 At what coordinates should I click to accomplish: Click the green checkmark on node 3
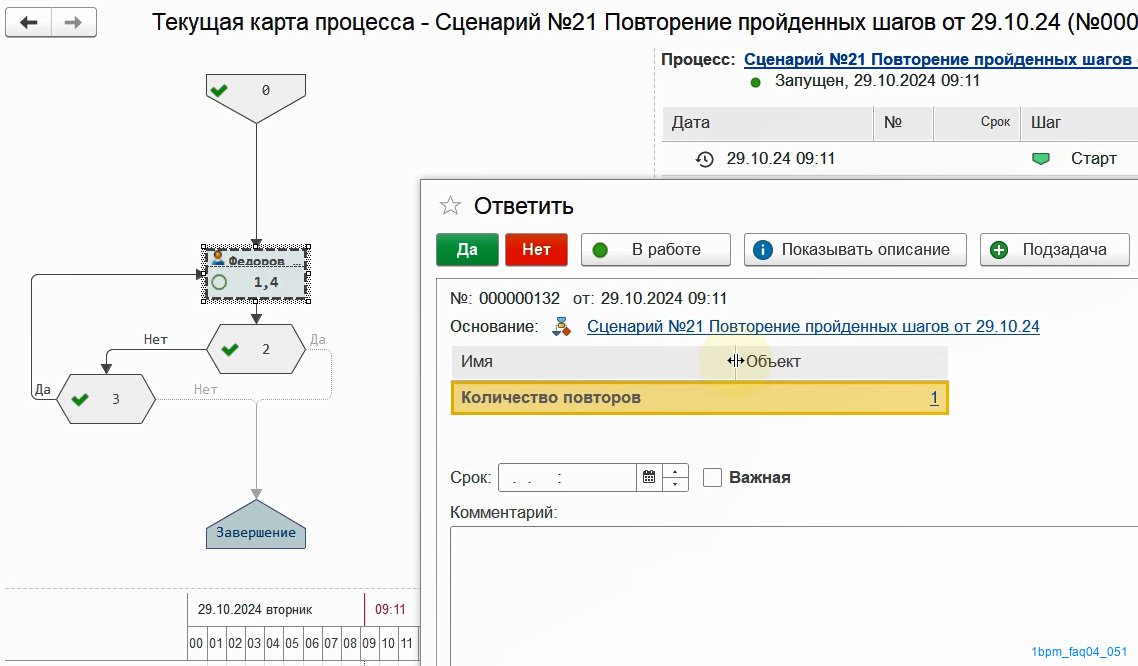click(x=80, y=399)
